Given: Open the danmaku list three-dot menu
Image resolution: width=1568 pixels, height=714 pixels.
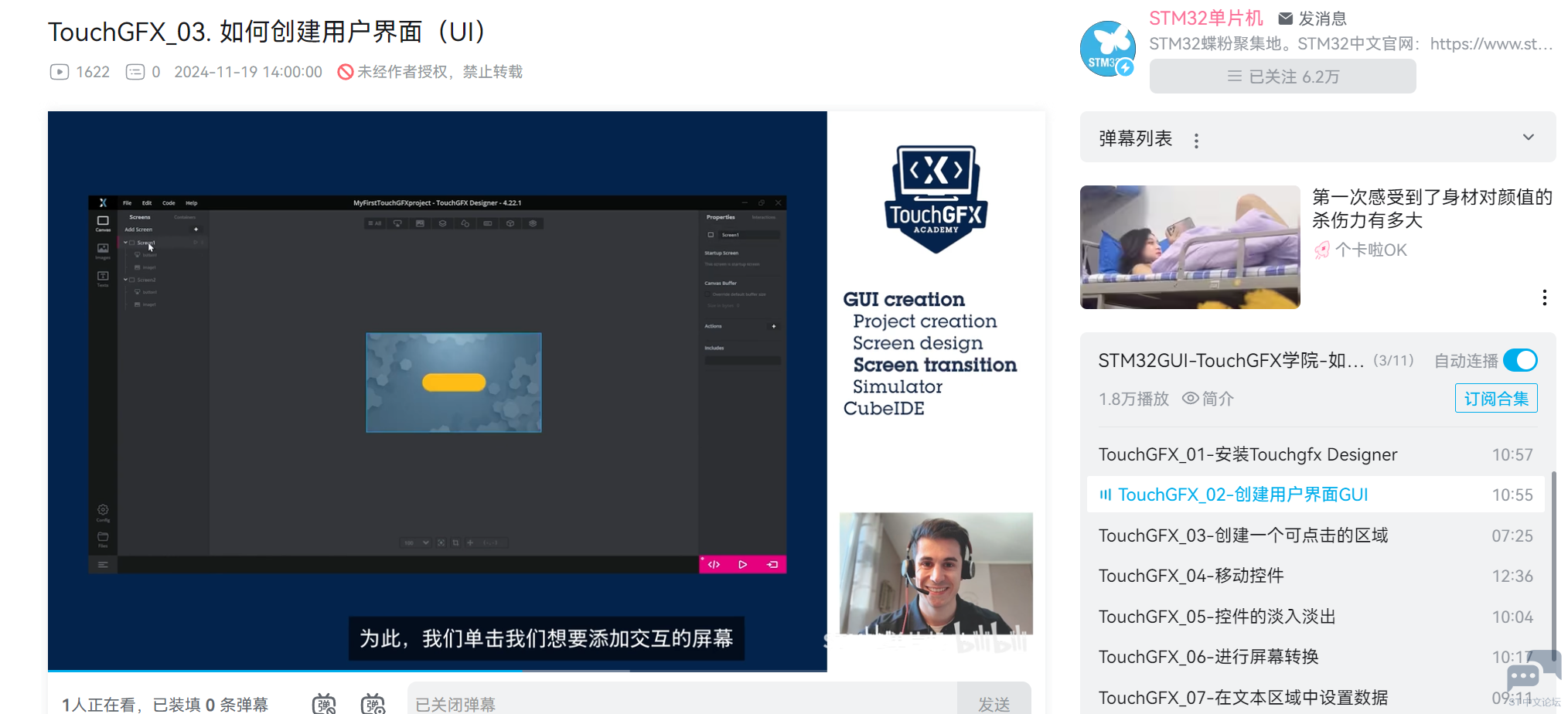Looking at the screenshot, I should [x=1196, y=141].
